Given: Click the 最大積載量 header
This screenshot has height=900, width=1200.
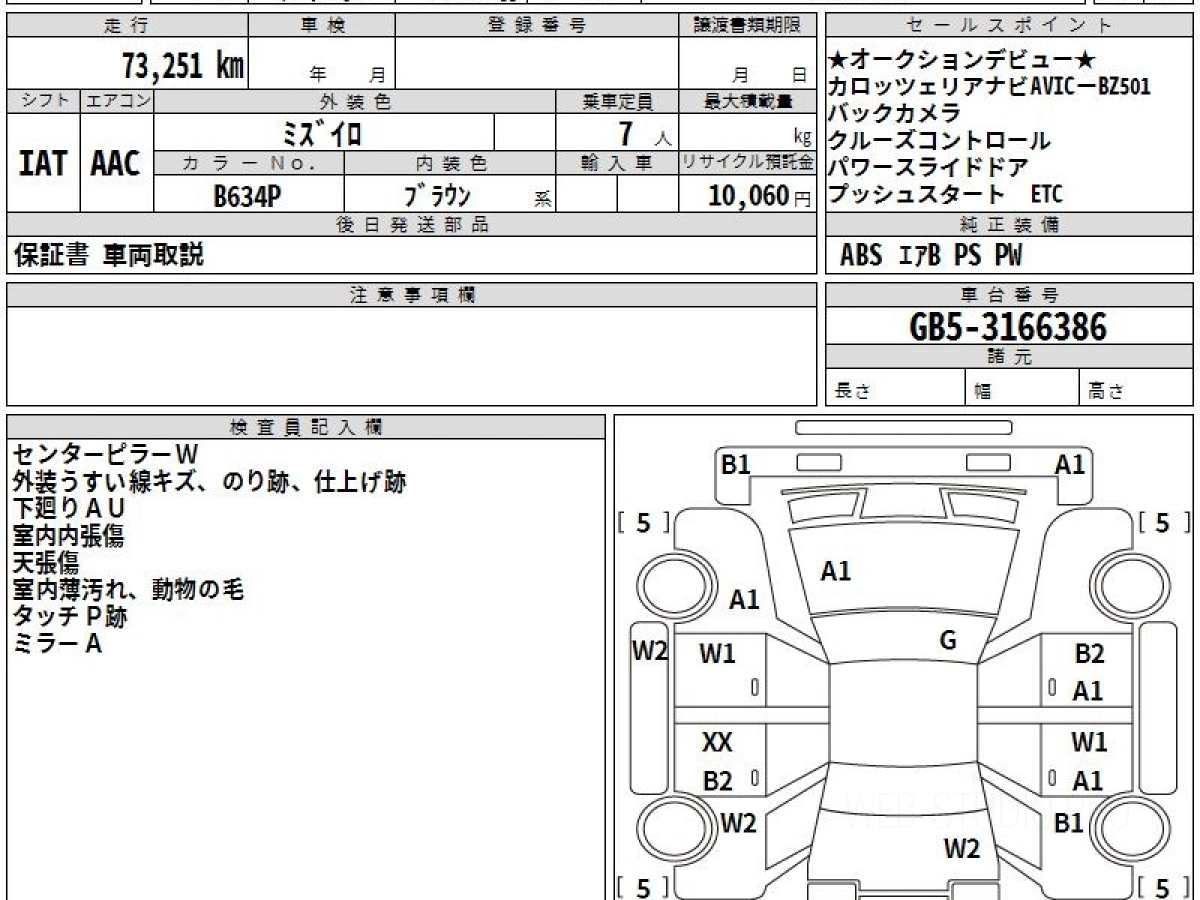Looking at the screenshot, I should [x=747, y=101].
